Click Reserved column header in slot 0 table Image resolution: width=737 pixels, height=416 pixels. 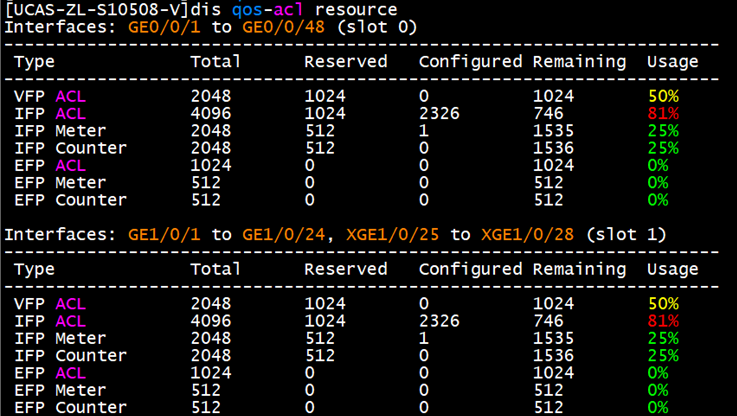tap(345, 62)
